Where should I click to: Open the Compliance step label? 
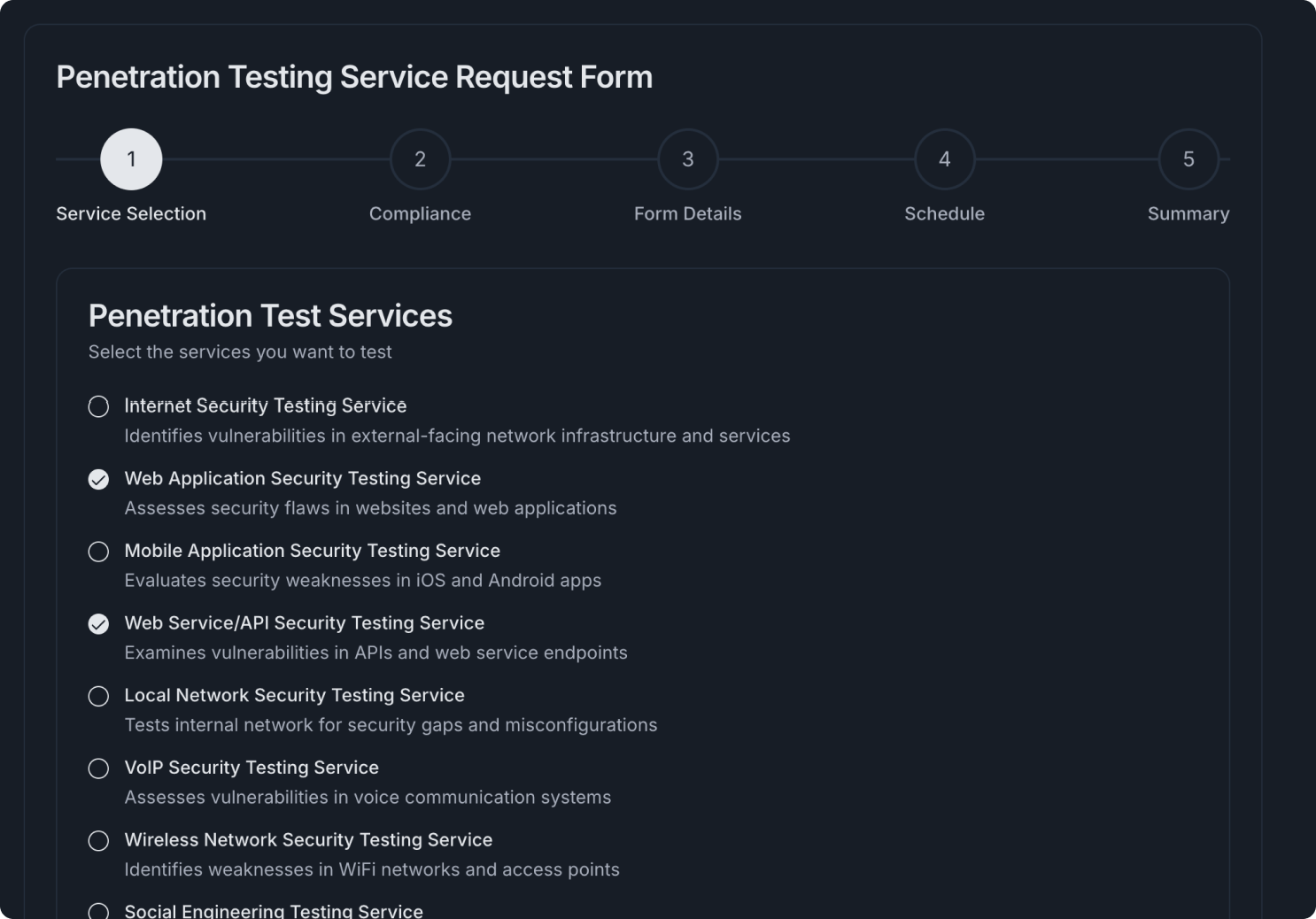pyautogui.click(x=421, y=213)
